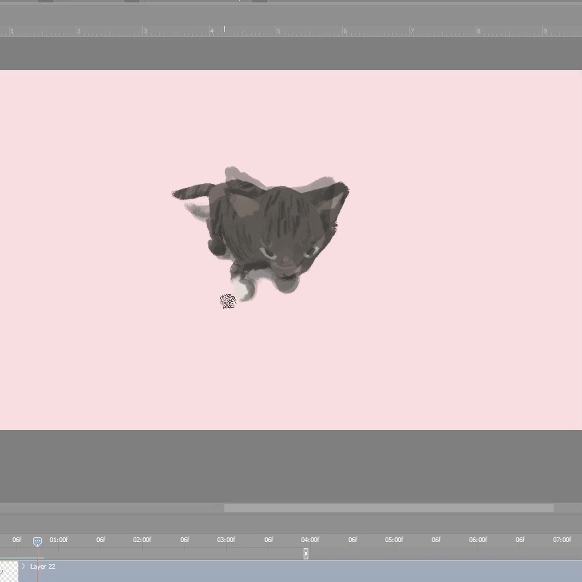Click the number 5 on horizontal ruler
This screenshot has height=582, width=582.
tap(278, 31)
